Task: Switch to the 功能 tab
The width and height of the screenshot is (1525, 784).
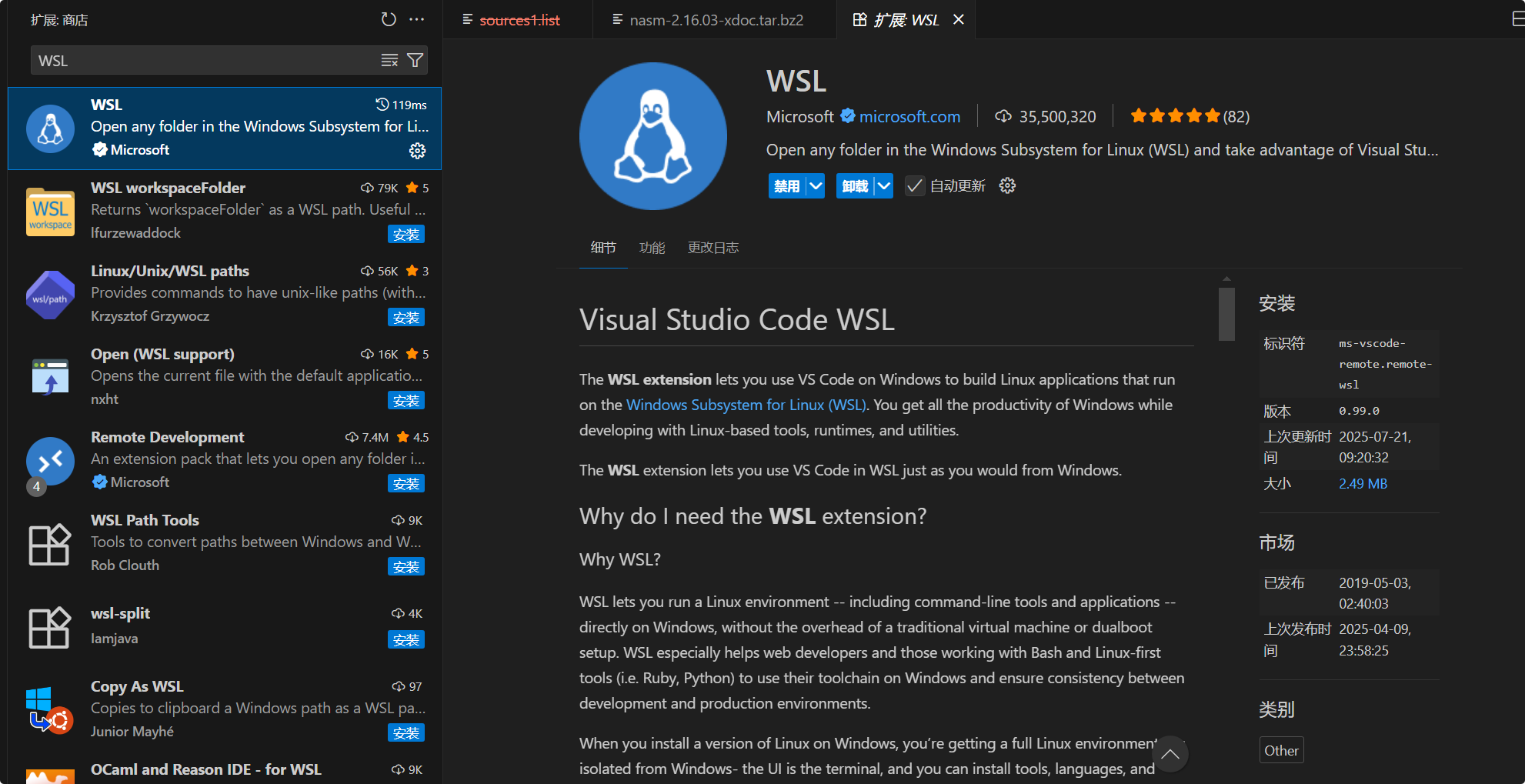Action: pyautogui.click(x=652, y=247)
